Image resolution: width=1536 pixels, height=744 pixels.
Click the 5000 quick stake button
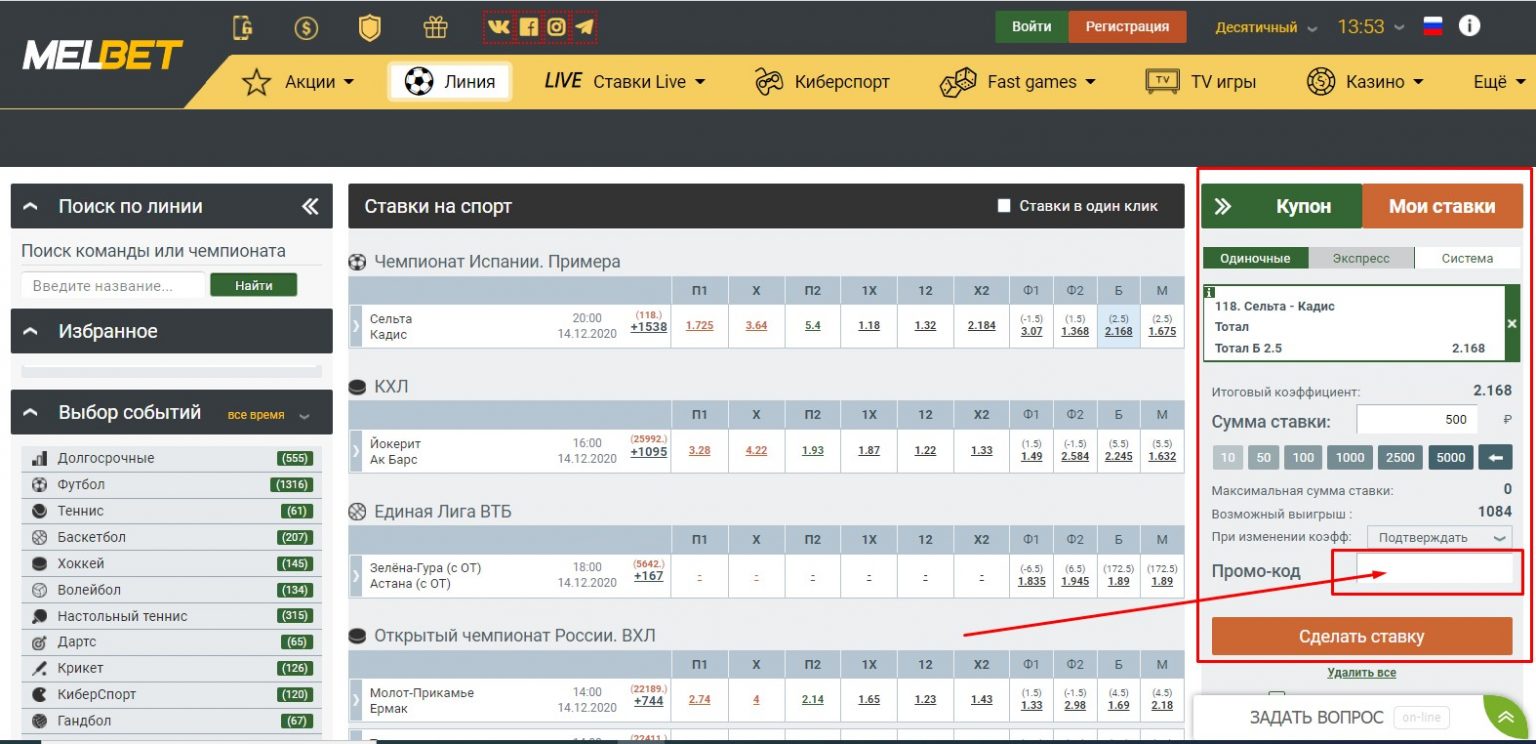[x=1451, y=458]
